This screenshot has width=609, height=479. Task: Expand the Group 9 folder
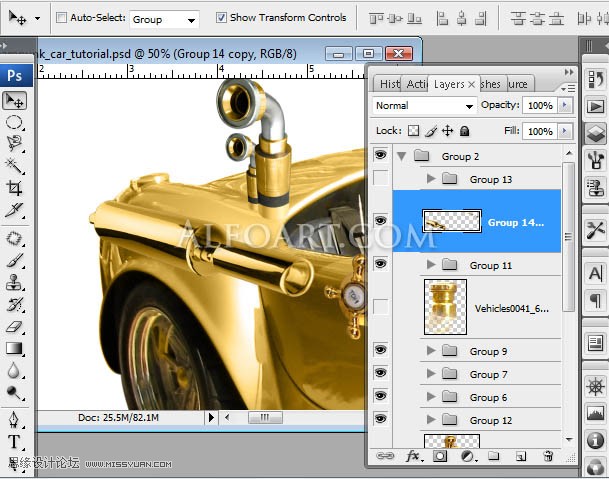point(430,351)
